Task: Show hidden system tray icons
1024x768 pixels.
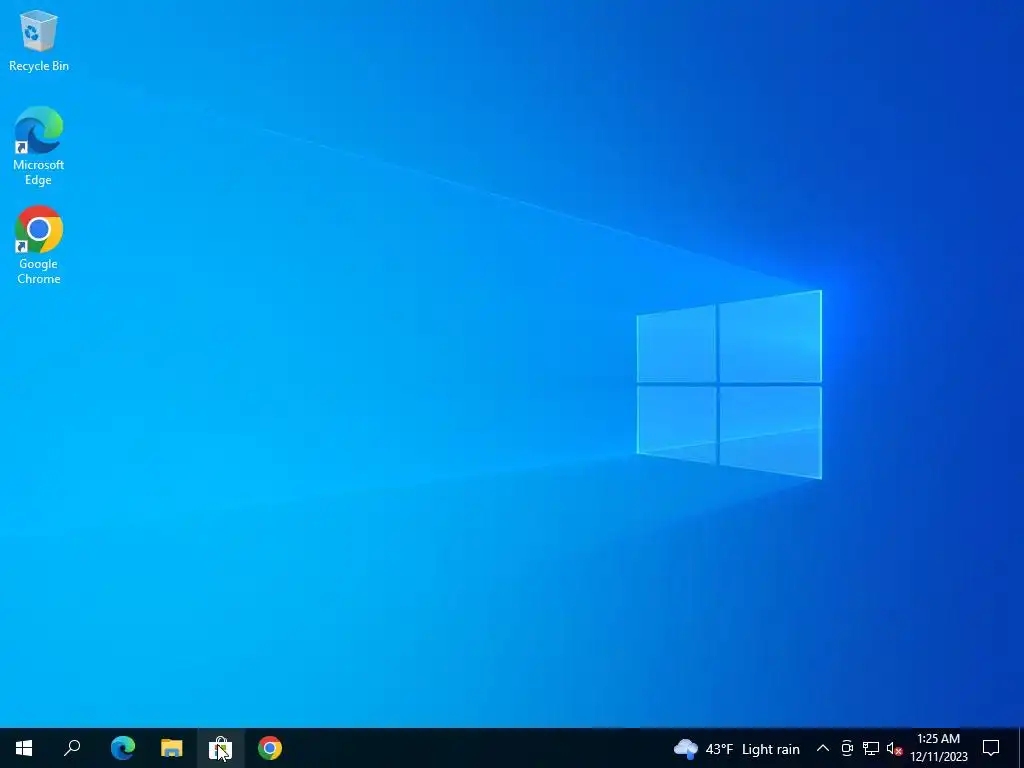Action: tap(823, 748)
